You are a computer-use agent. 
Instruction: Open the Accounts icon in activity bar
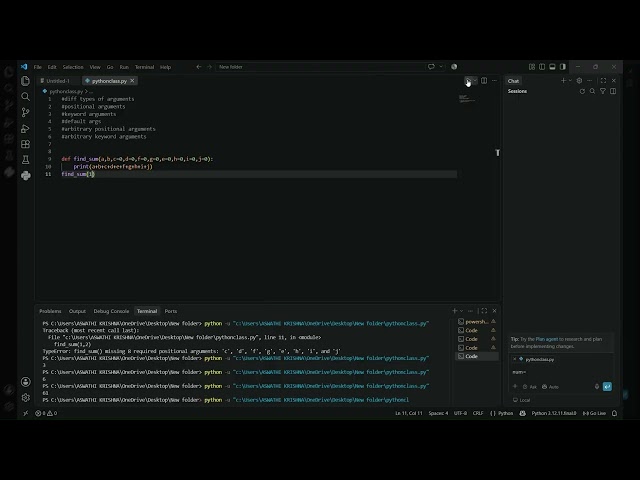click(25, 382)
